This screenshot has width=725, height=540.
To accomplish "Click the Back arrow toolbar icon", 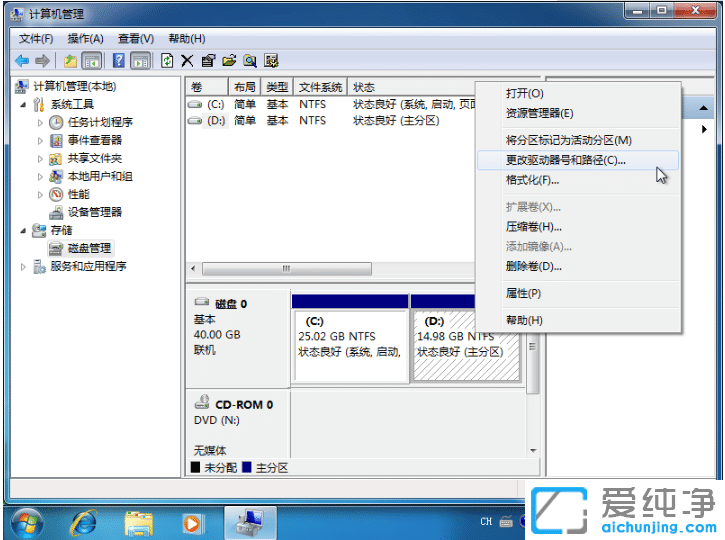I will (22, 61).
